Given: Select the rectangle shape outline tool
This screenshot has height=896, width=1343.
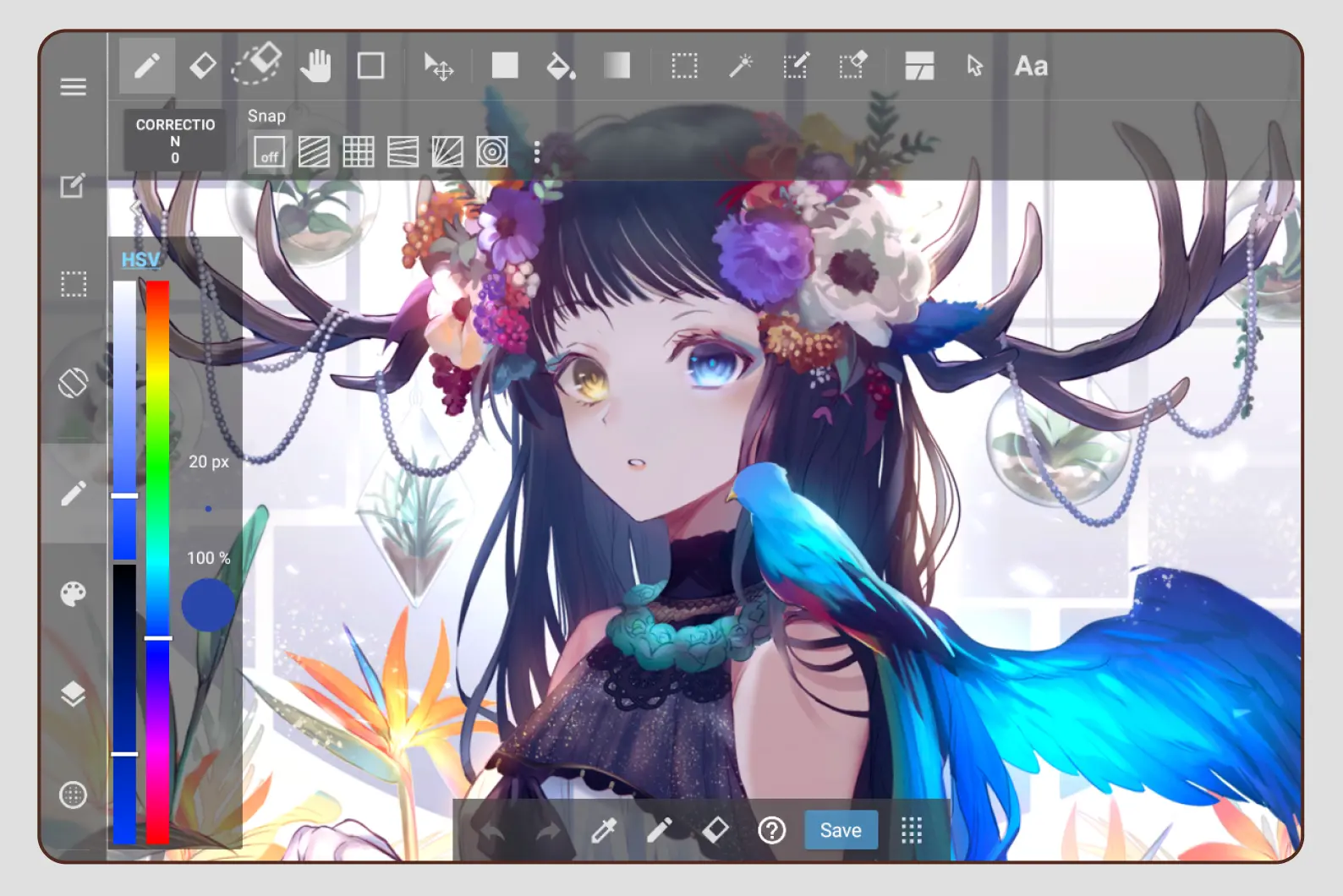Looking at the screenshot, I should click(x=370, y=66).
